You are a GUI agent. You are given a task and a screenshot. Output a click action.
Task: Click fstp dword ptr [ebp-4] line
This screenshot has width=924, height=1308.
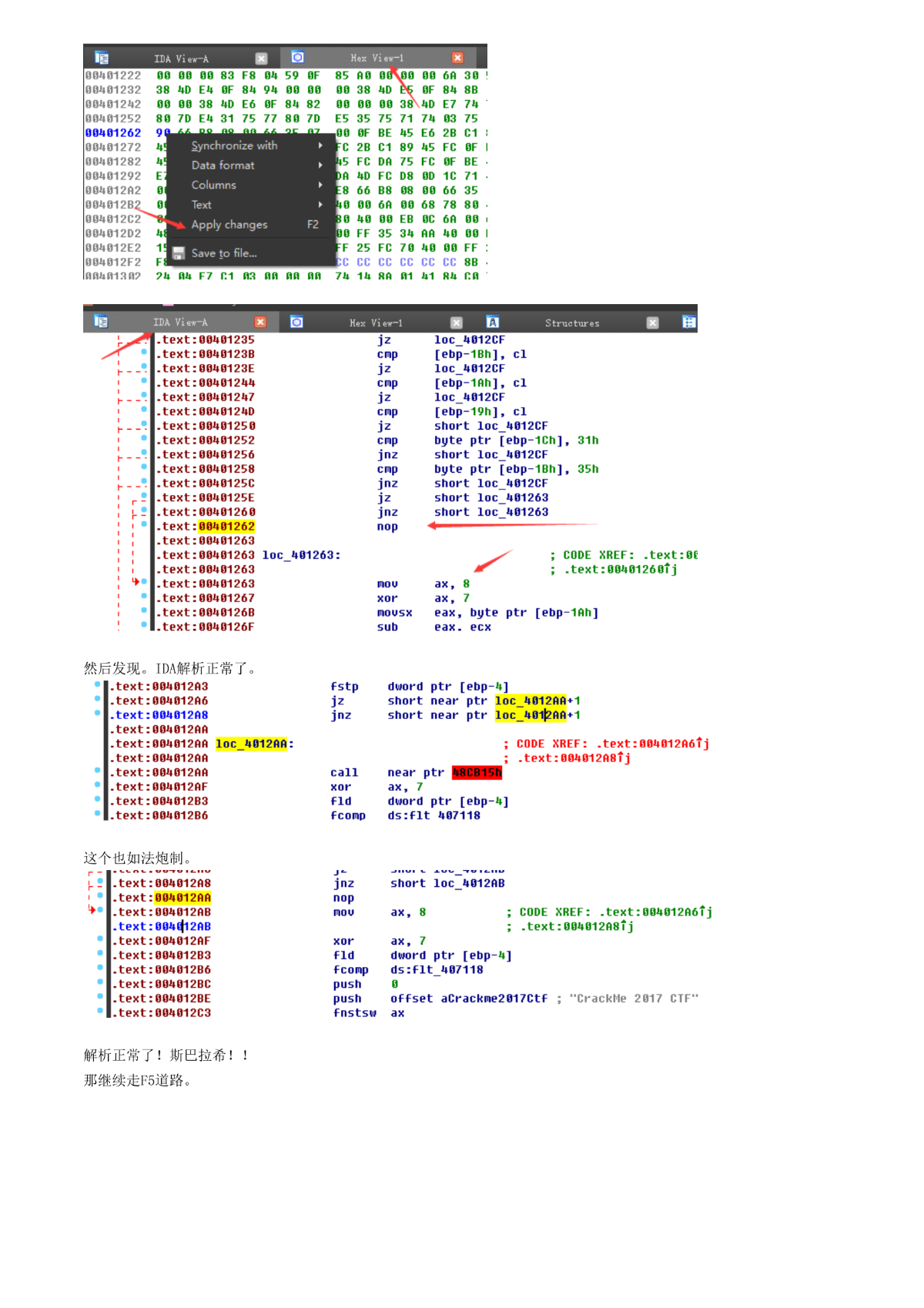420,687
